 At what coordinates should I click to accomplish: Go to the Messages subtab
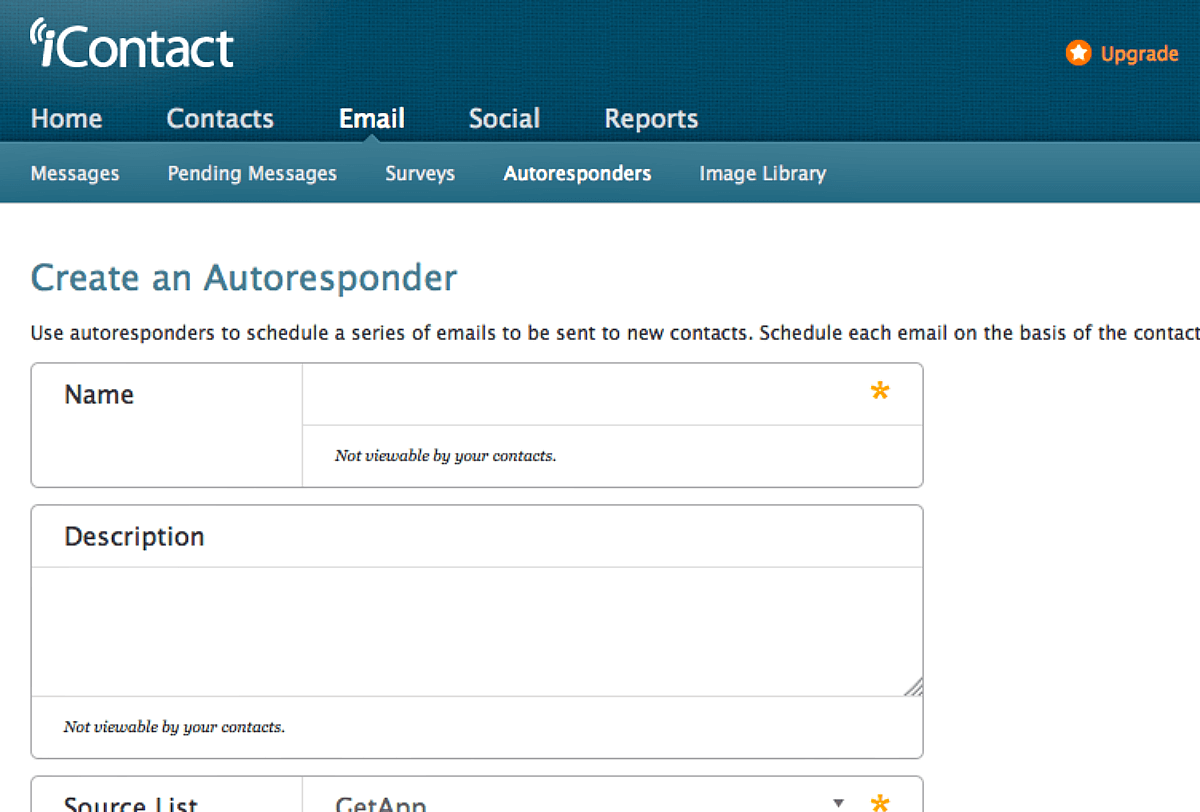75,172
